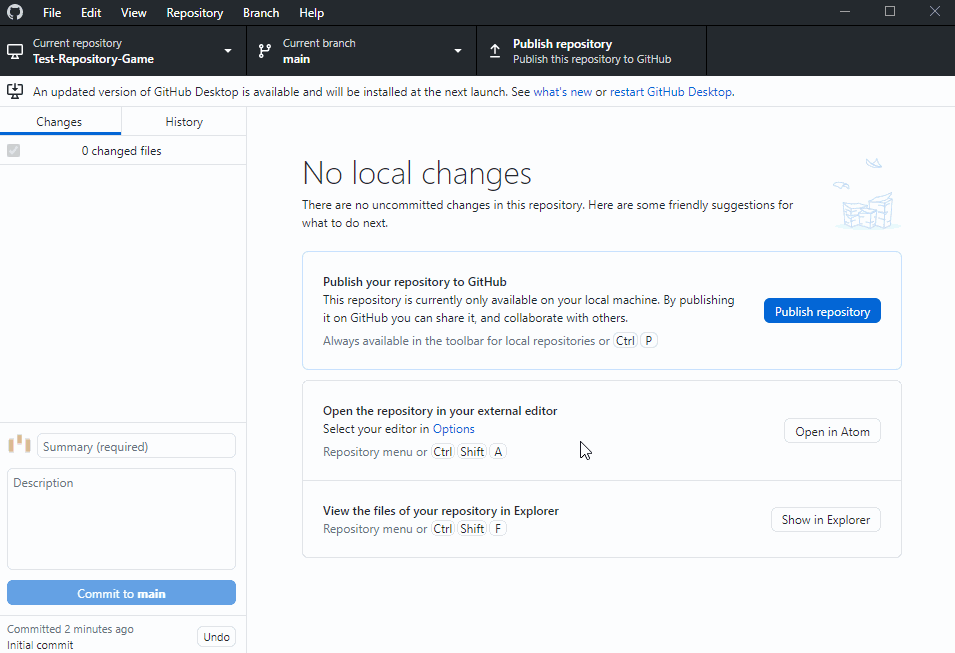Click the commit author avatar icon
Screen dimensions: 955x653
19,445
